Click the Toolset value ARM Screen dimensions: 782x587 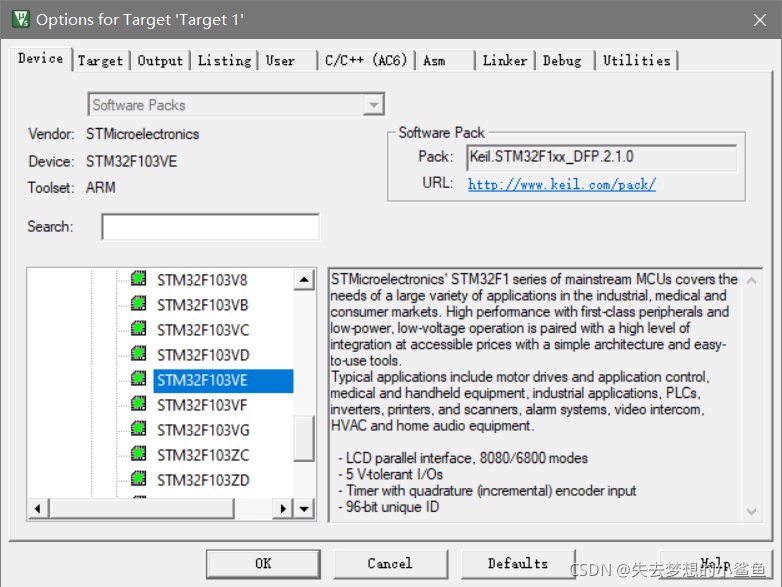point(101,188)
